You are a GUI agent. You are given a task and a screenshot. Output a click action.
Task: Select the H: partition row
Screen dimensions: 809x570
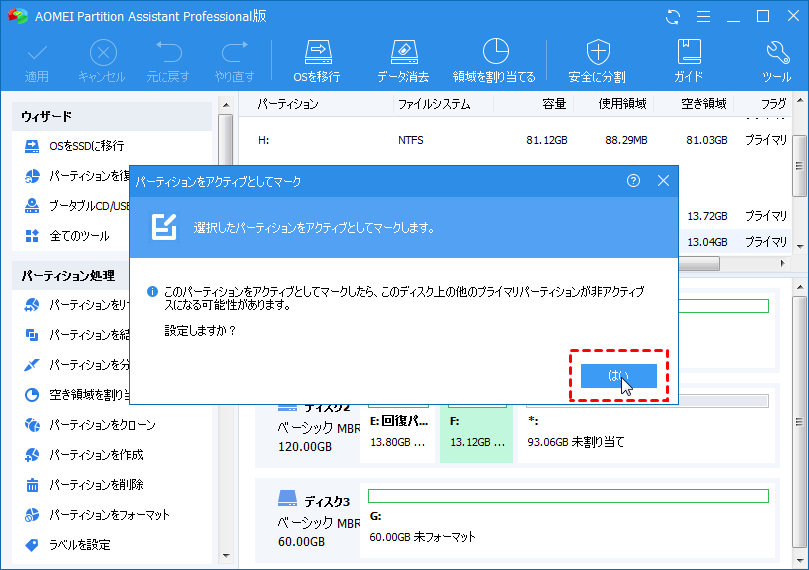516,140
